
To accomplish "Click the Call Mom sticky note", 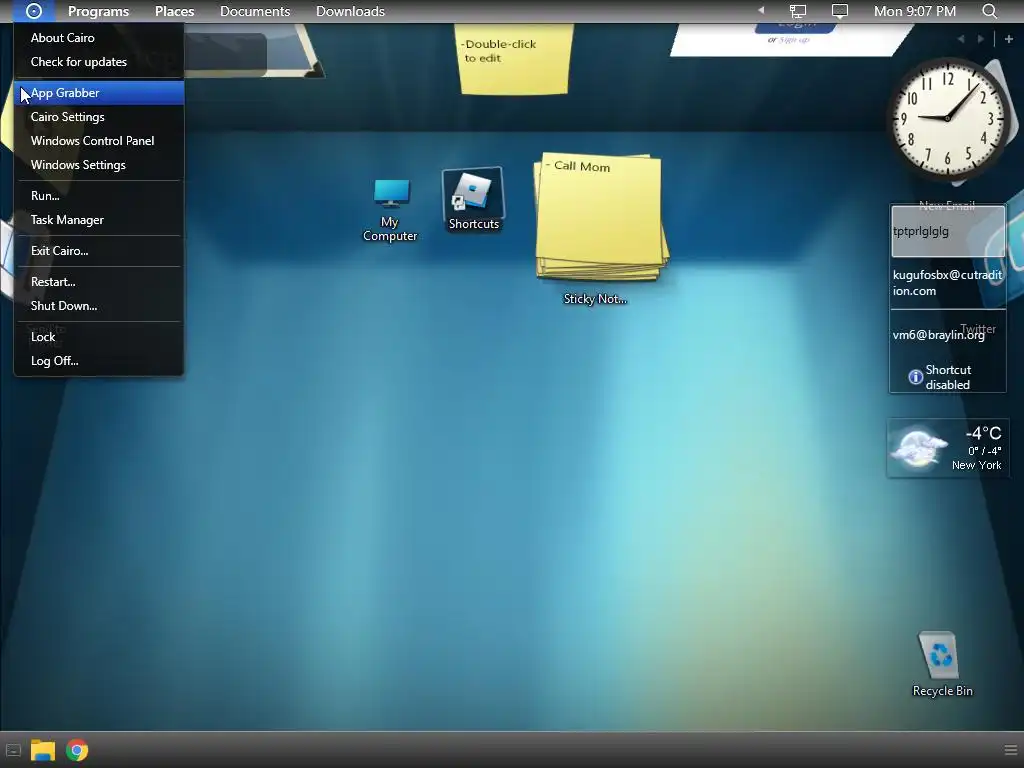I will pos(600,217).
